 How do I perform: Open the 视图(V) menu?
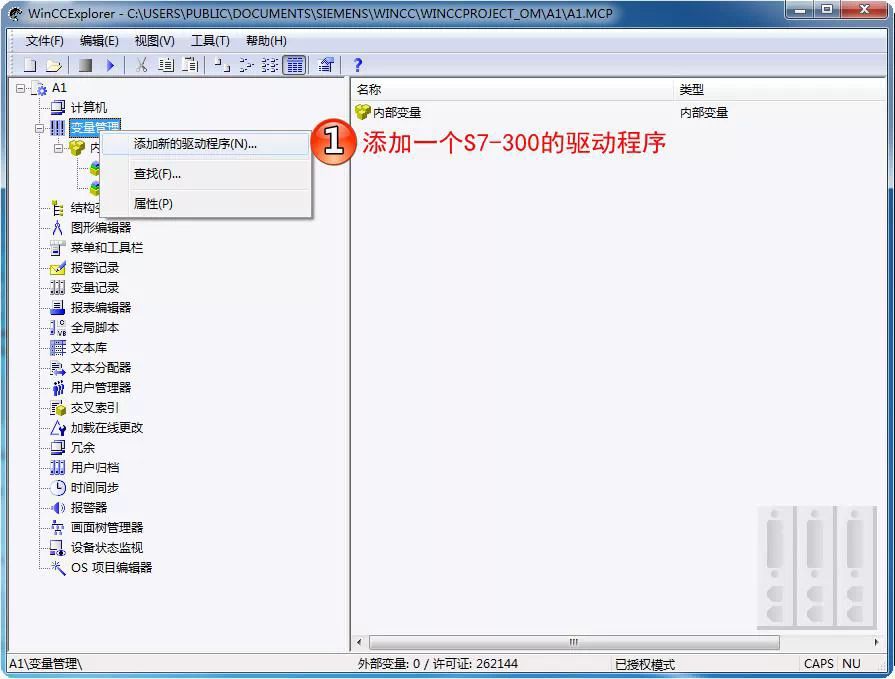pos(154,41)
